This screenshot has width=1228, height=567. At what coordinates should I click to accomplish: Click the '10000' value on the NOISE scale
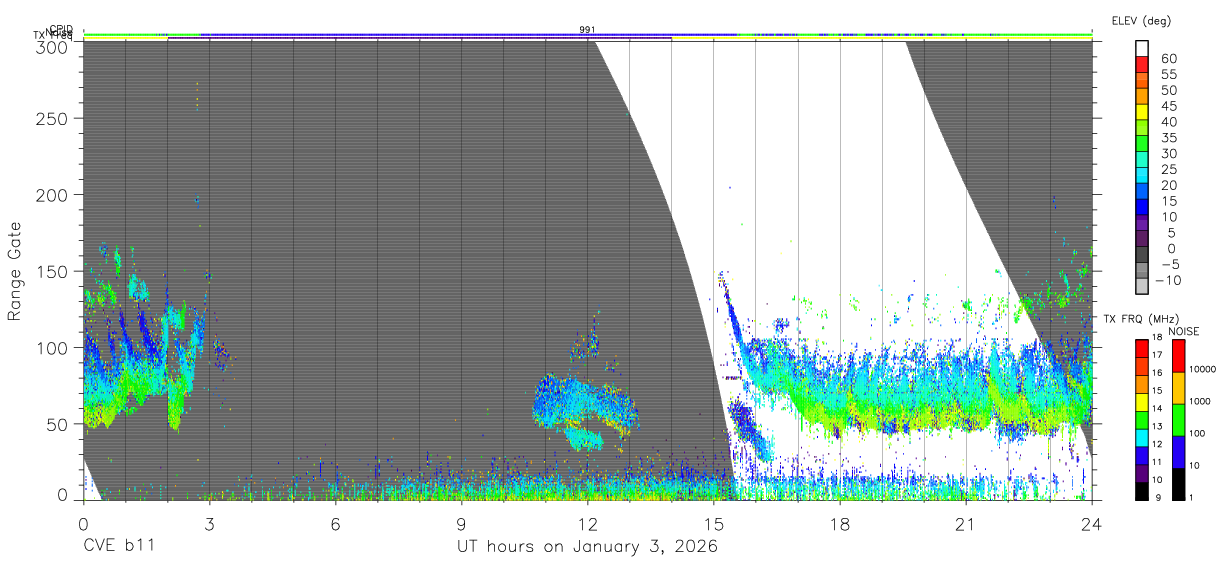point(1202,369)
